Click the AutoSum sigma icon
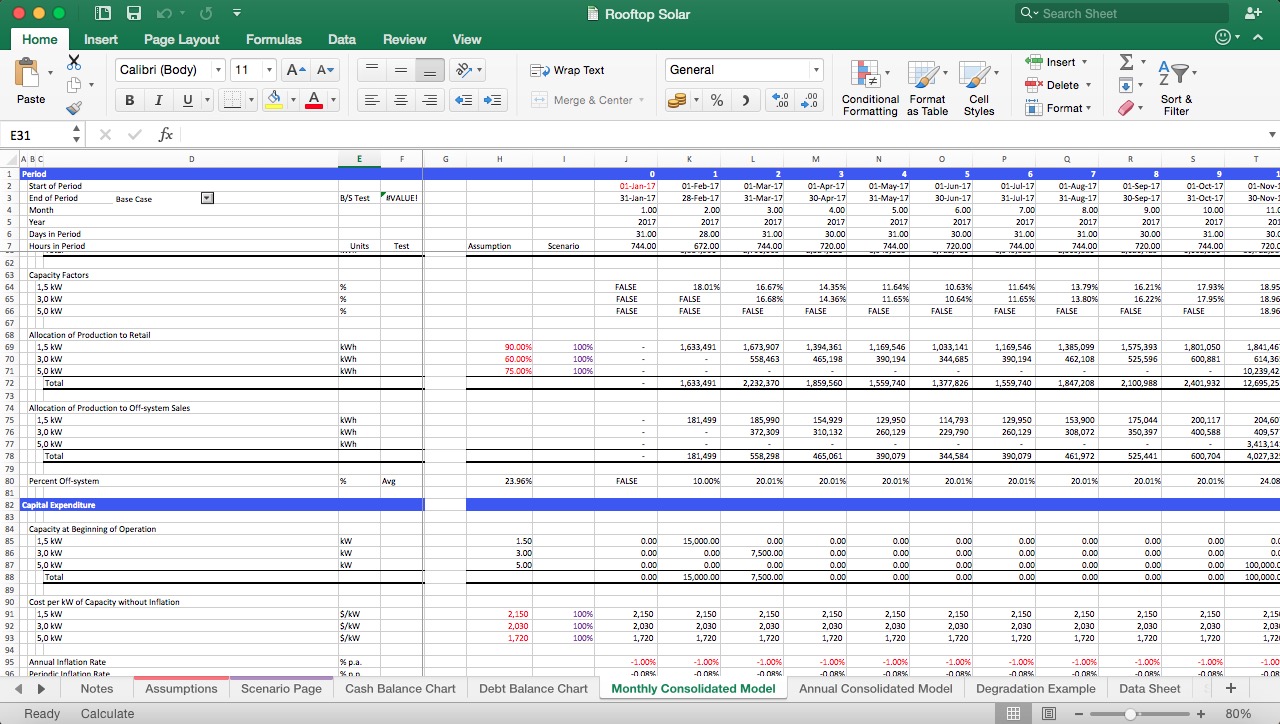This screenshot has height=724, width=1280. click(1126, 62)
